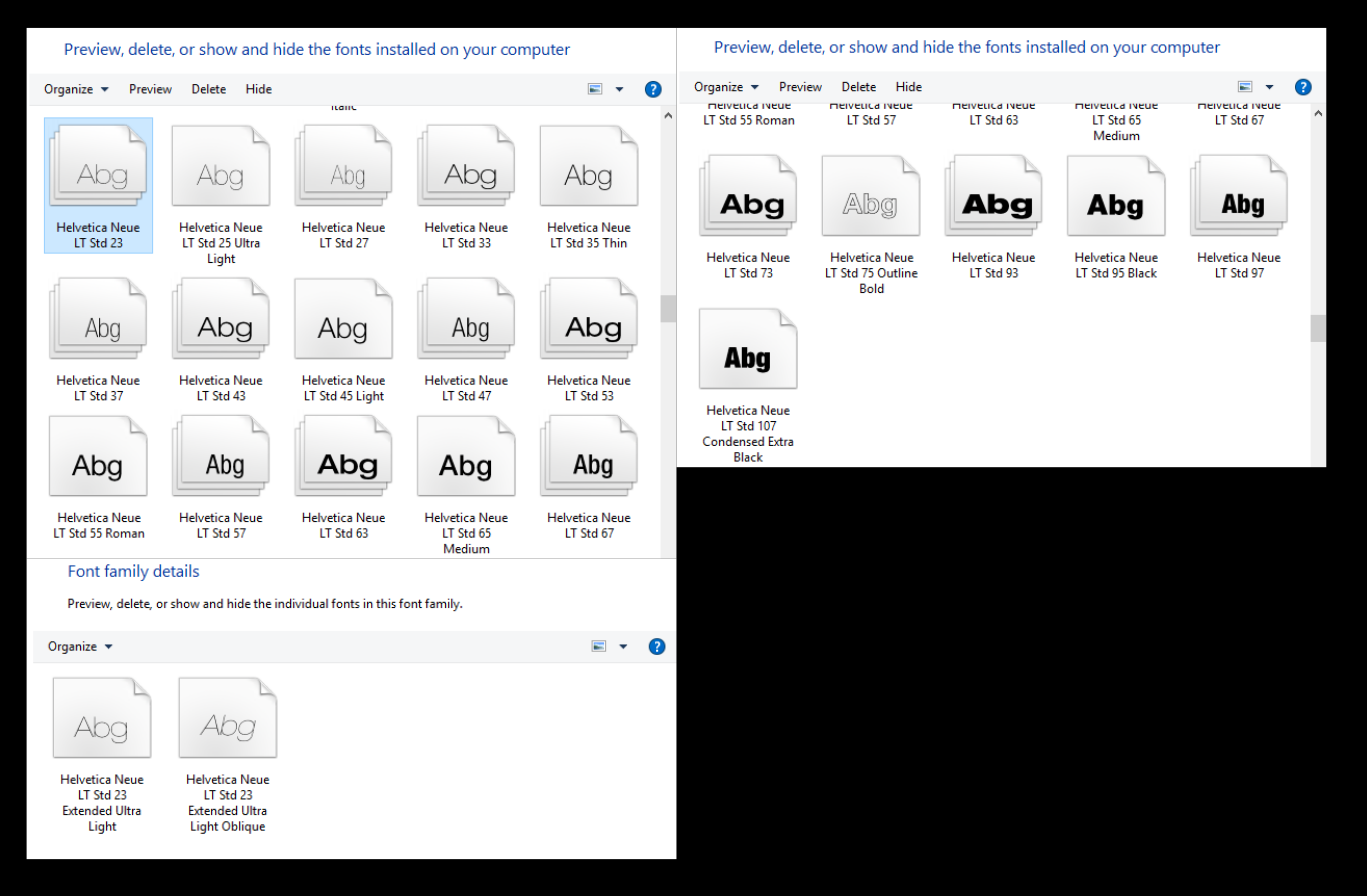This screenshot has height=896, width=1367.
Task: Click "Helvetica Neue LT Std 65 Medium" label in right window
Action: 1116,121
